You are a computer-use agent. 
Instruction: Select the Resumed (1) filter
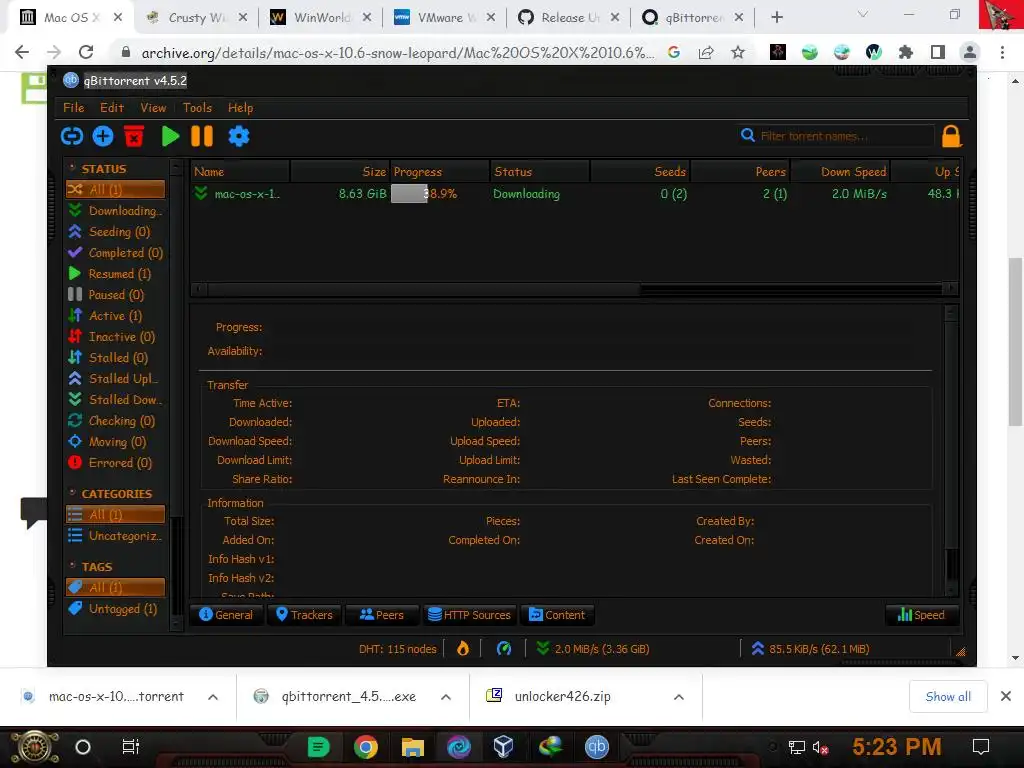pyautogui.click(x=116, y=274)
